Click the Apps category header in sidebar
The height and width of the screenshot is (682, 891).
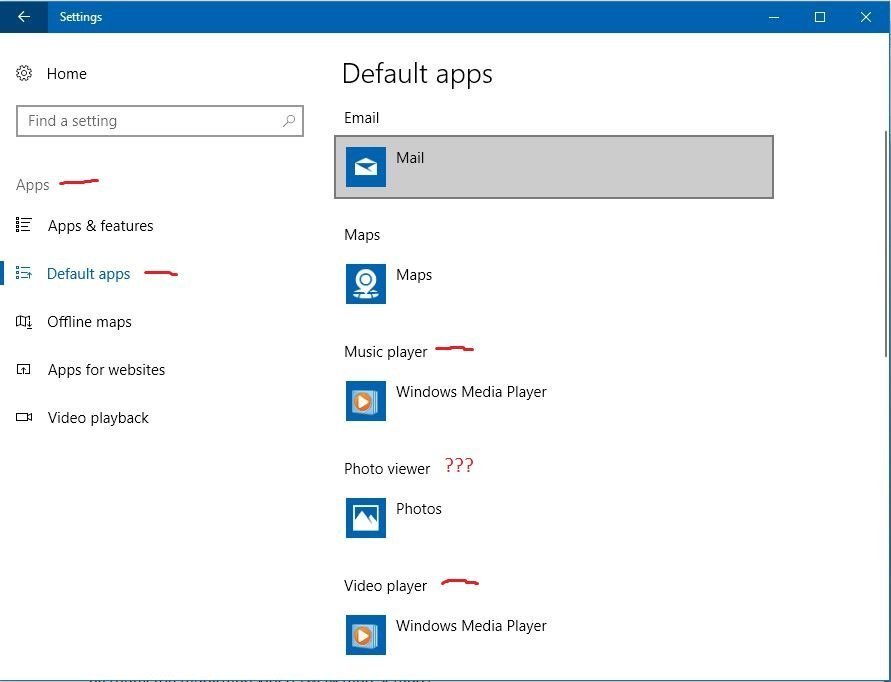32,185
